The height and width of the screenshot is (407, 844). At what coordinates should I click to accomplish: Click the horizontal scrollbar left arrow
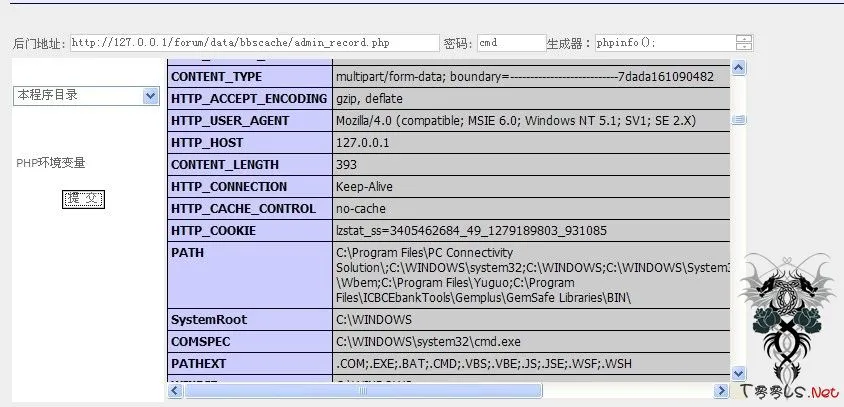click(x=175, y=391)
